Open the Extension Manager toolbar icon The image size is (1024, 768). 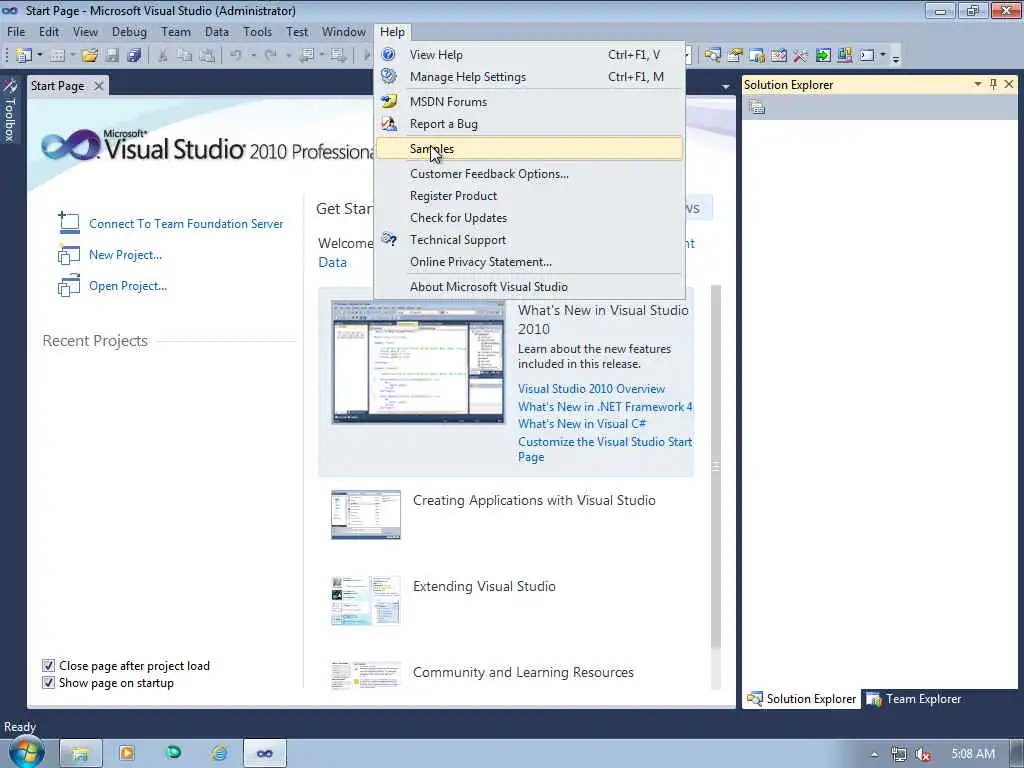844,56
